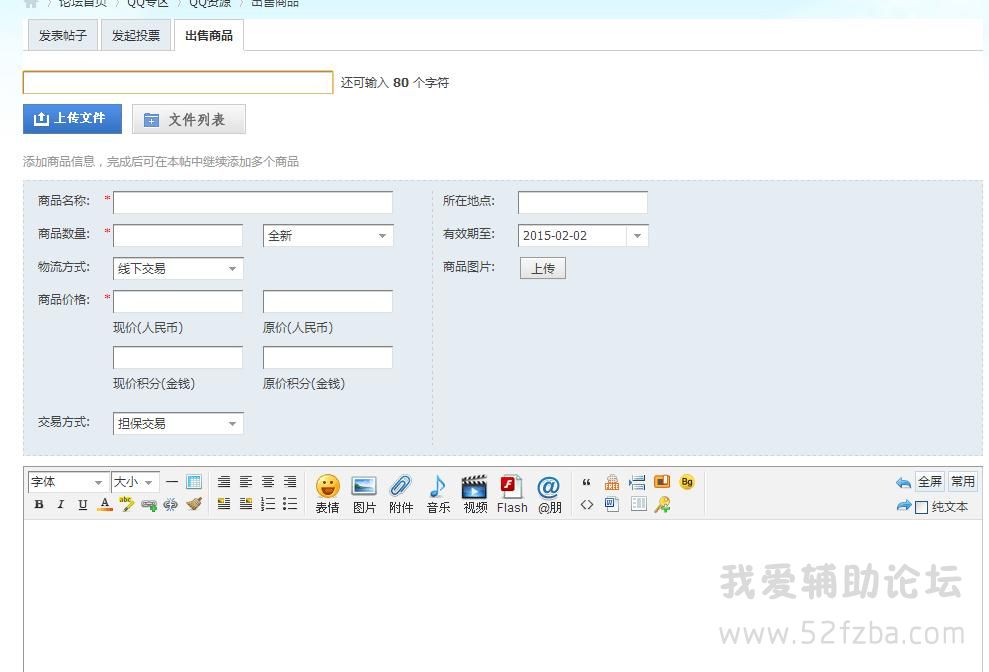Toggle underline formatting in the editor
The width and height of the screenshot is (989, 672).
click(x=83, y=504)
